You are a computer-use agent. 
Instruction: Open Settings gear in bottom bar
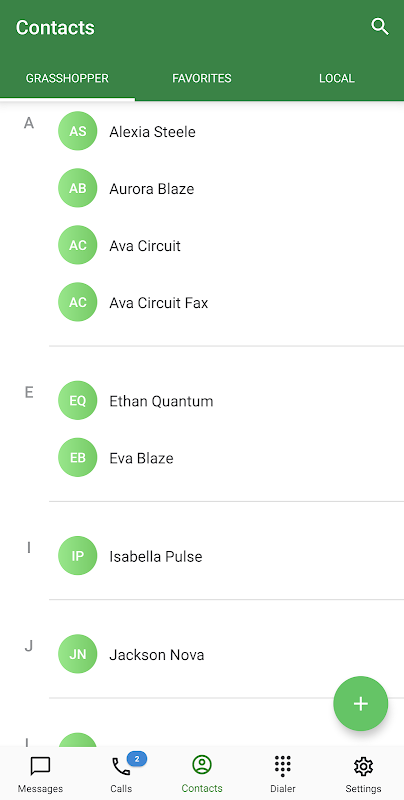click(363, 774)
